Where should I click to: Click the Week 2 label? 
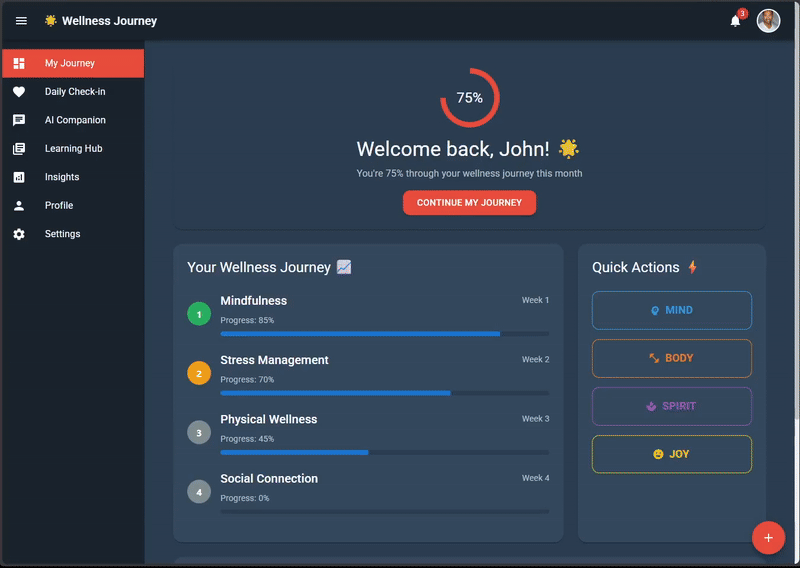[535, 359]
